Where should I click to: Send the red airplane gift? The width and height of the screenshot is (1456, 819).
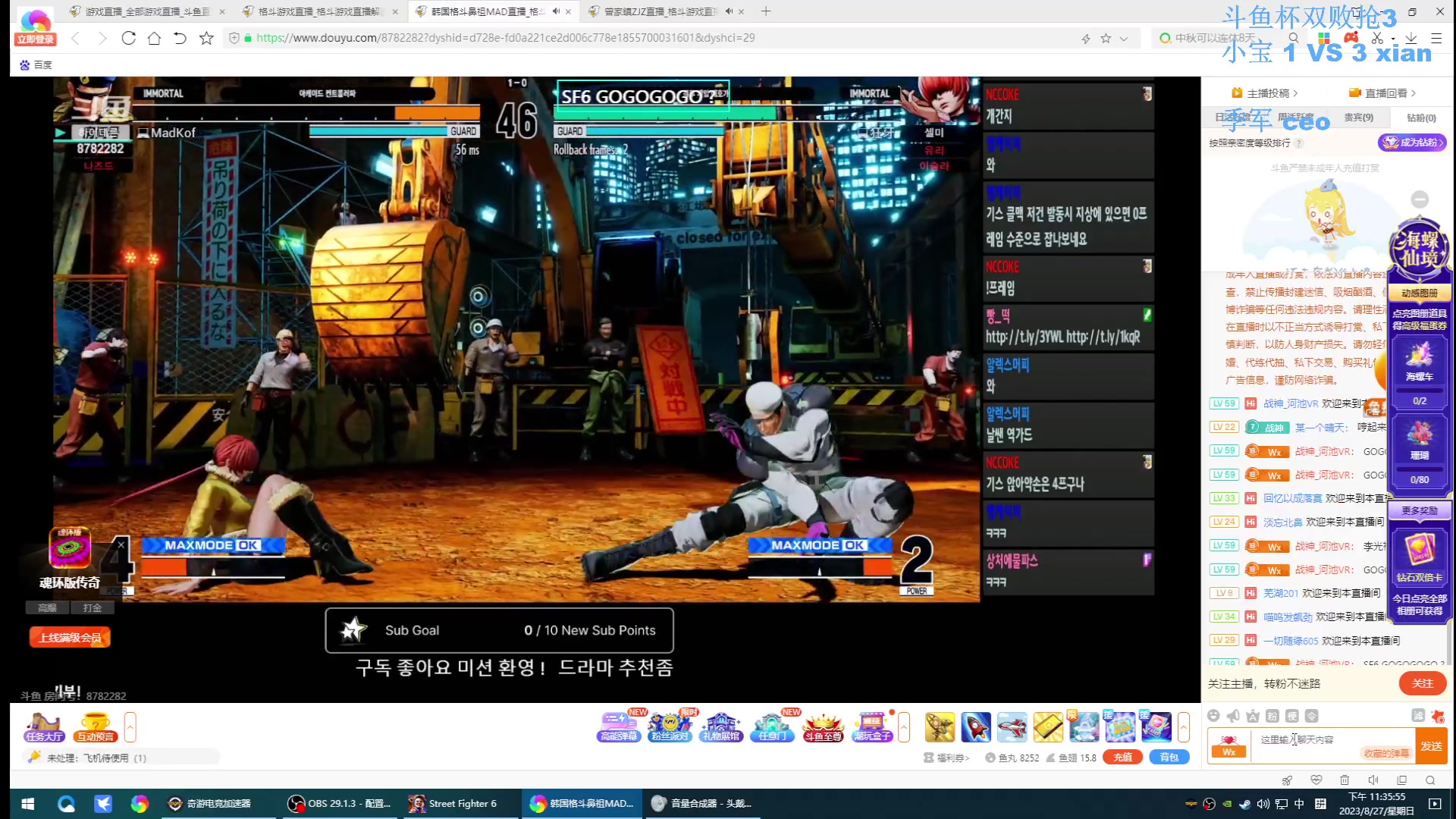pyautogui.click(x=1012, y=727)
